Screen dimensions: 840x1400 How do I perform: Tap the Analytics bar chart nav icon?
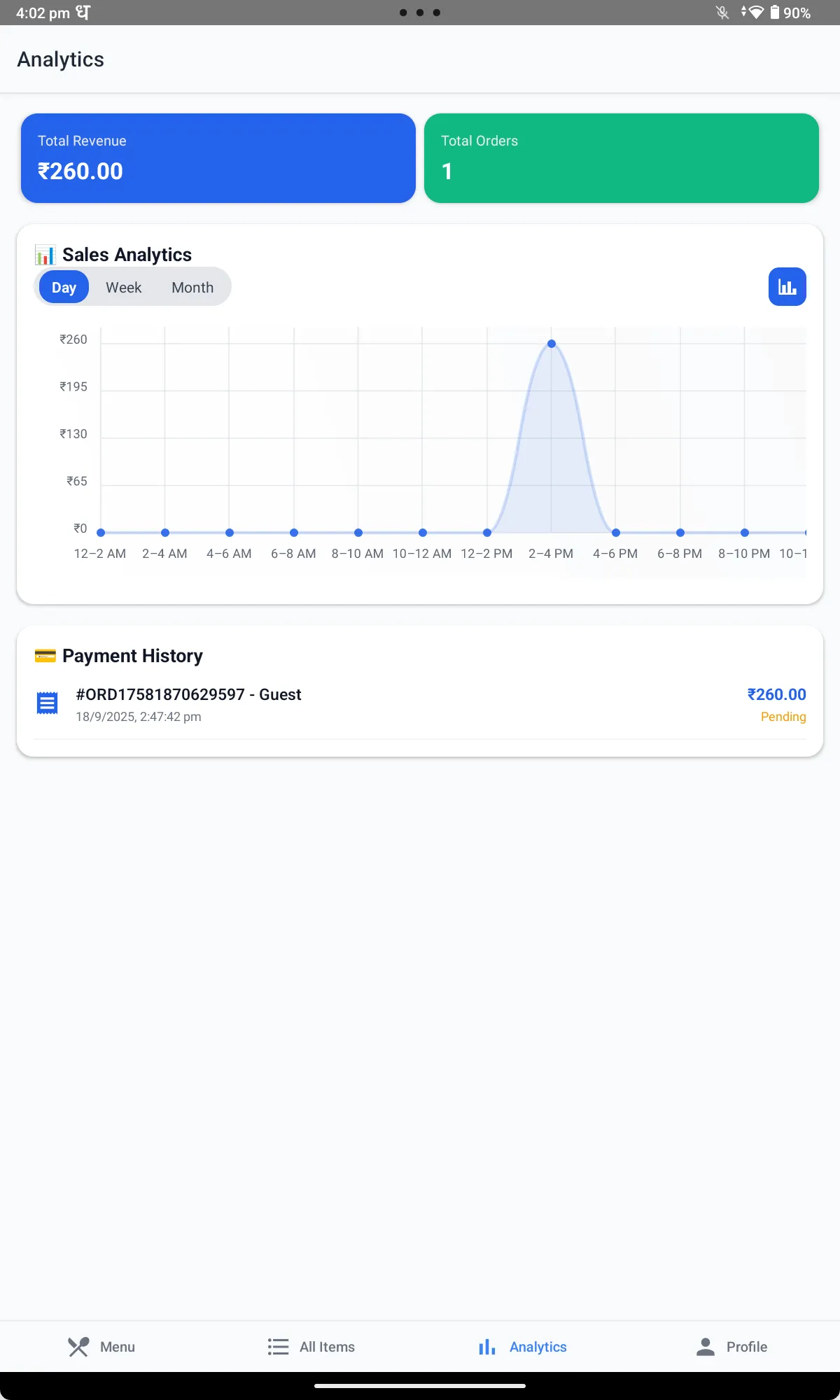tap(487, 1347)
